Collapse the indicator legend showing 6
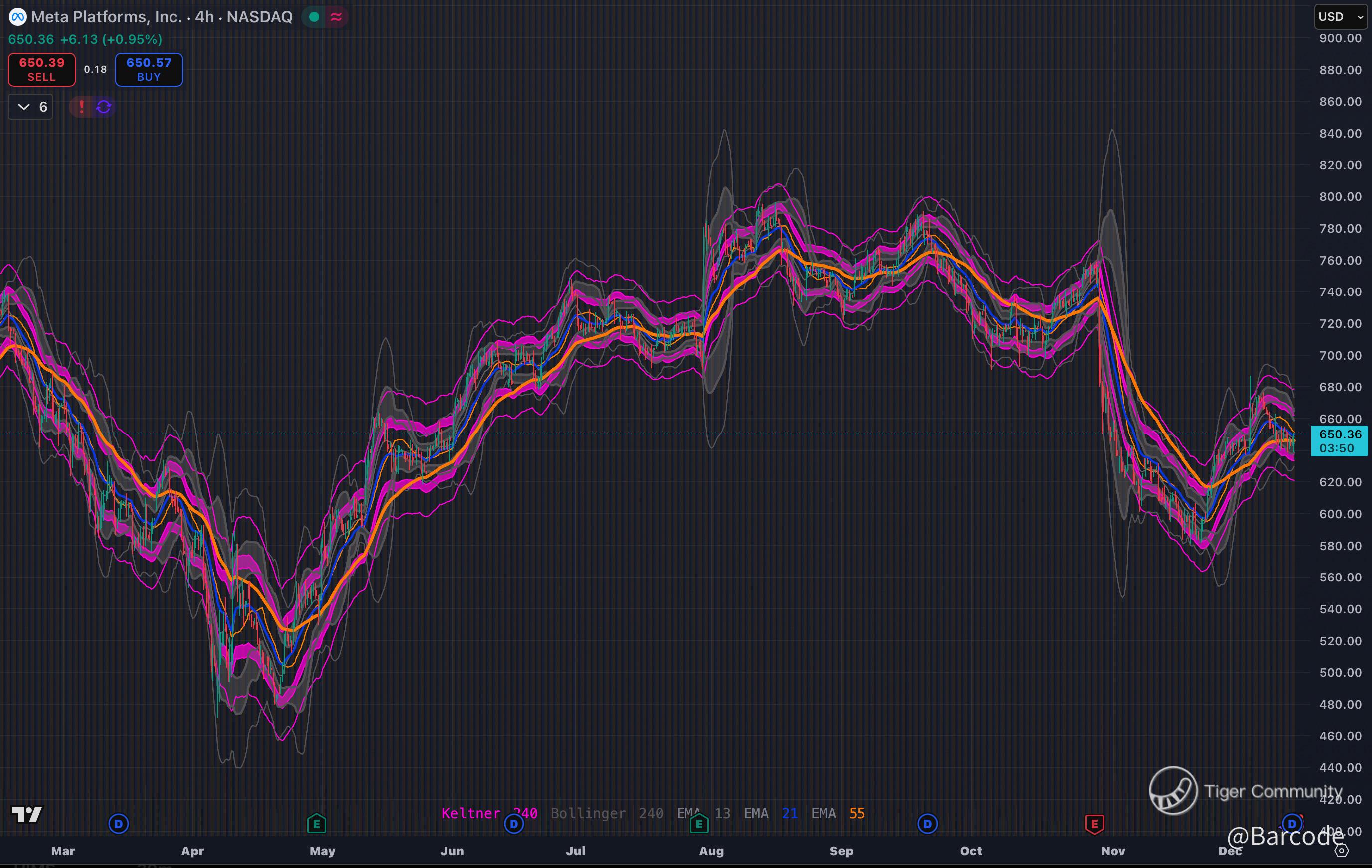The height and width of the screenshot is (868, 1372). [31, 107]
